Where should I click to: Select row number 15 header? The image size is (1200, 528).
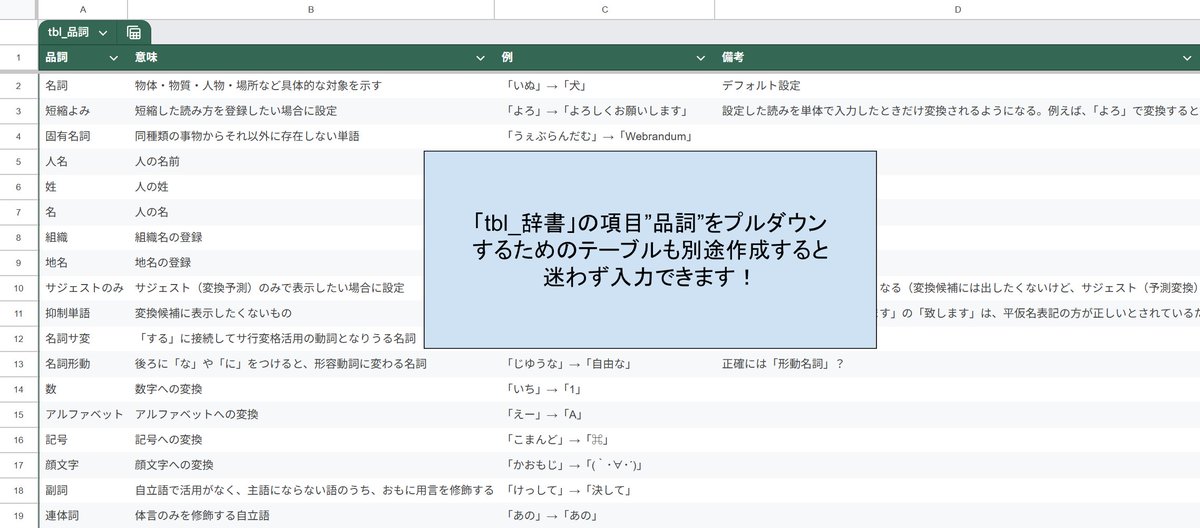pos(19,414)
